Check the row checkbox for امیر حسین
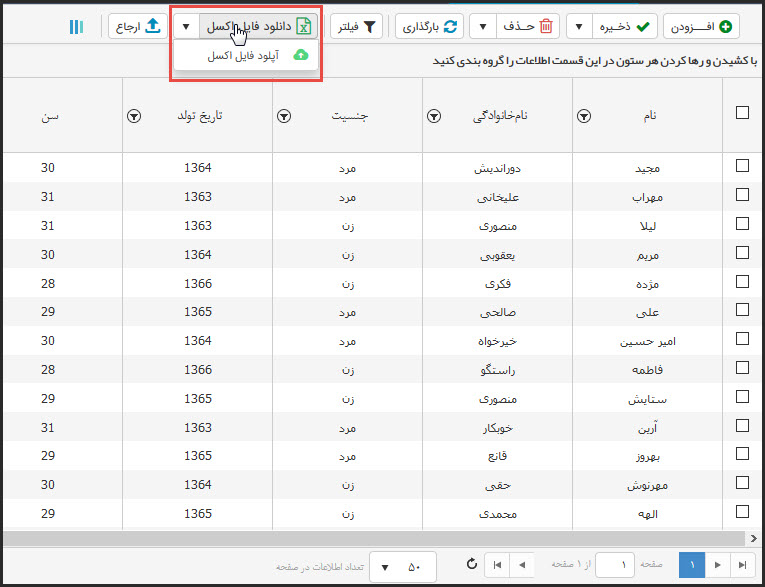Viewport: 765px width, 587px height. pos(742,339)
